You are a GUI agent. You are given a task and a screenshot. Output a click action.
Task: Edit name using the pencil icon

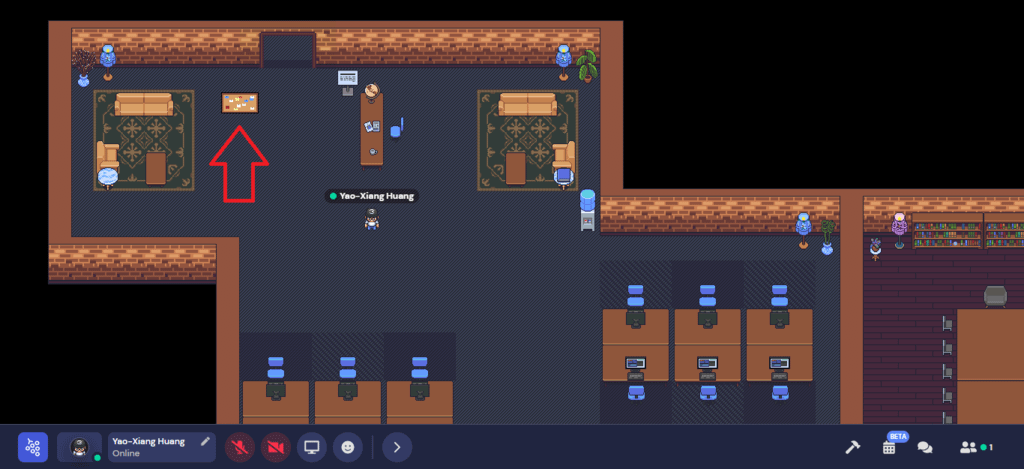click(x=205, y=441)
